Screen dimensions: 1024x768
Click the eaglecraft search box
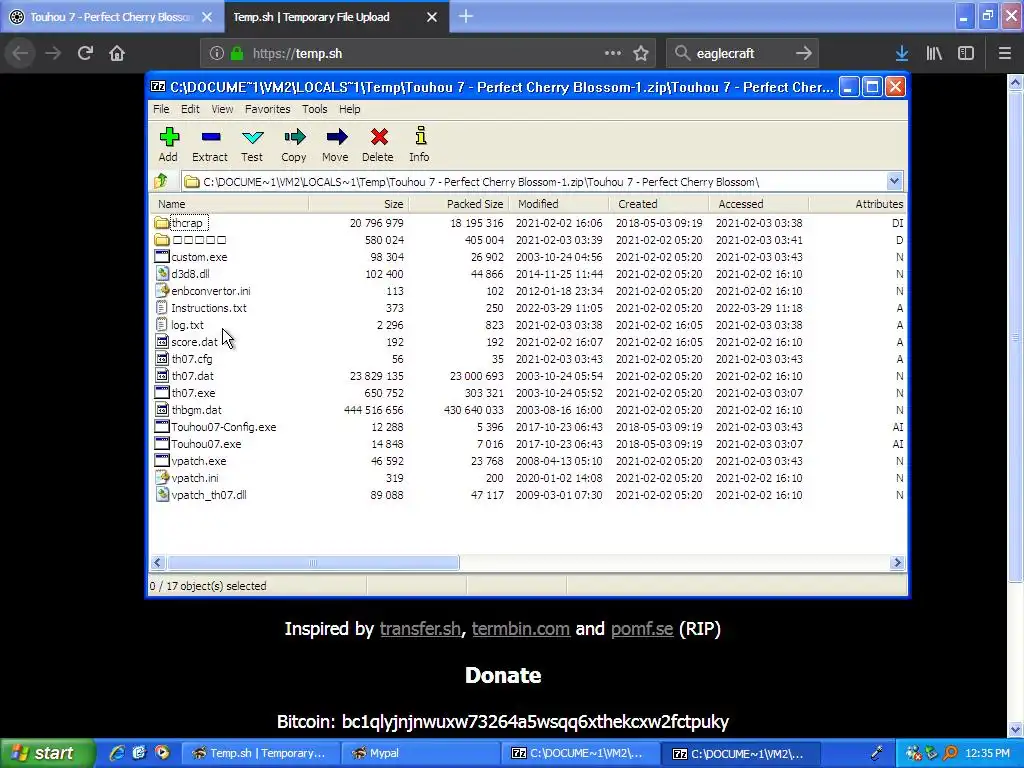tap(741, 54)
